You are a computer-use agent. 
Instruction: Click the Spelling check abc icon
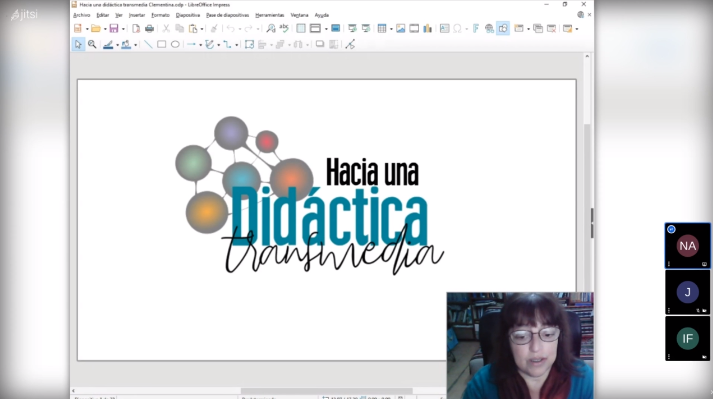[284, 28]
